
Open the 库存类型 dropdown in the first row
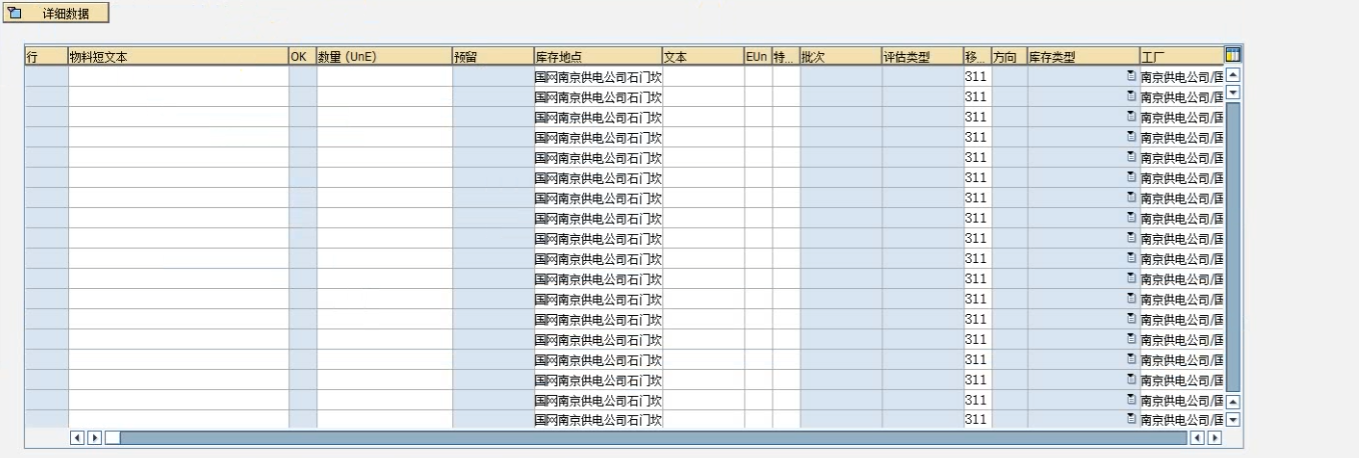click(x=1131, y=76)
